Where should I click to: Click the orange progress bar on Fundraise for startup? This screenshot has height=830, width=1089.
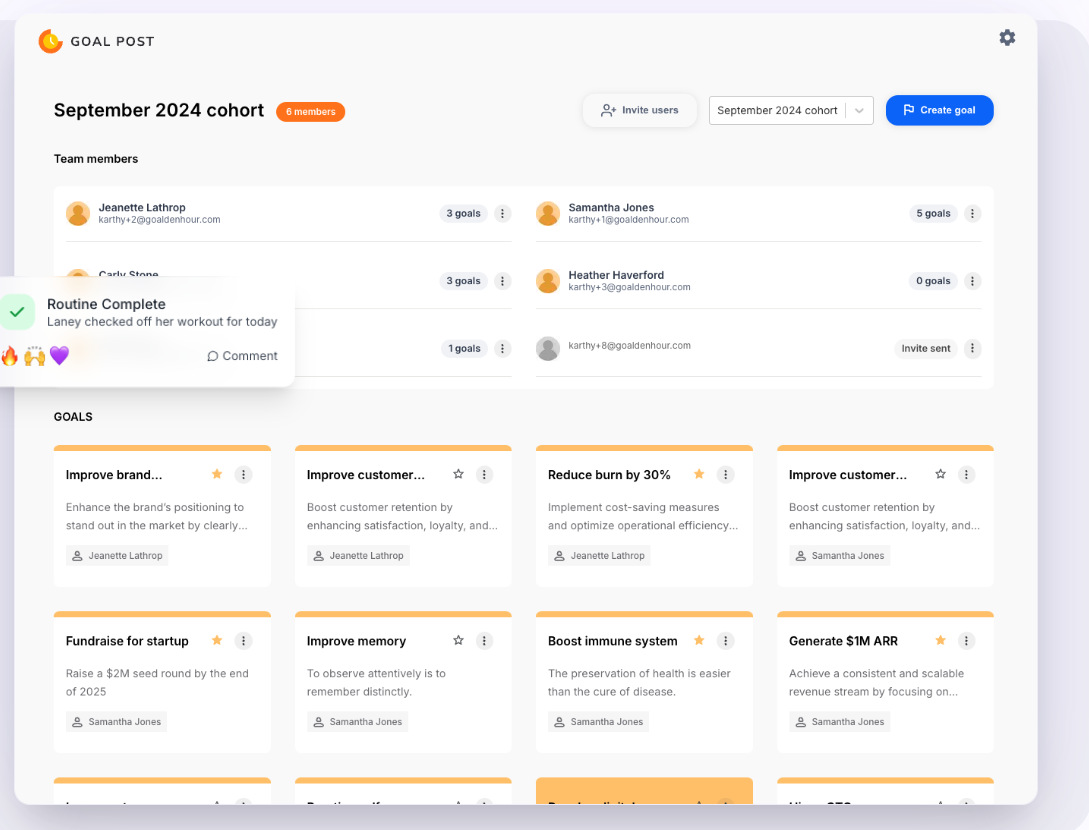pyautogui.click(x=162, y=614)
